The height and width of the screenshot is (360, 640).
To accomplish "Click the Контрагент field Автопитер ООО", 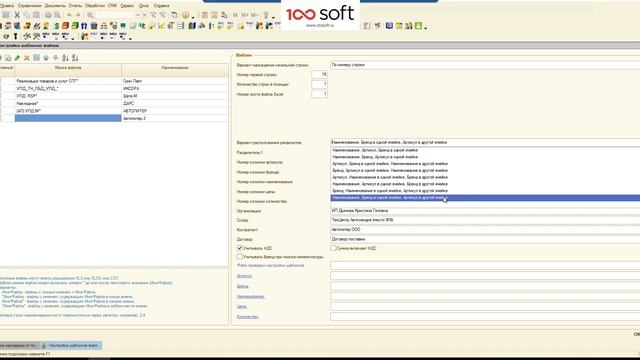I will [x=485, y=230].
